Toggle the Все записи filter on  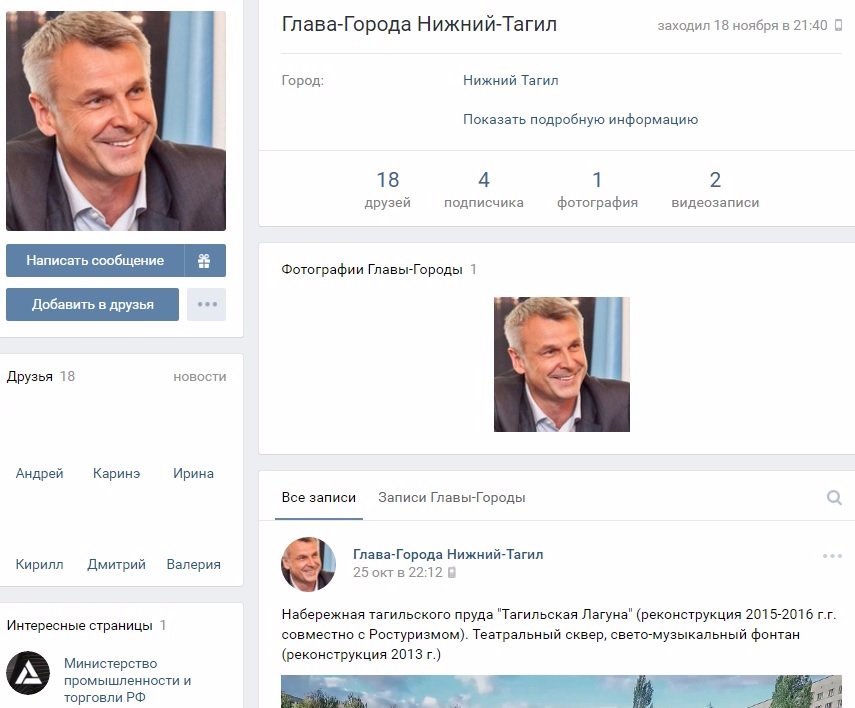[319, 496]
